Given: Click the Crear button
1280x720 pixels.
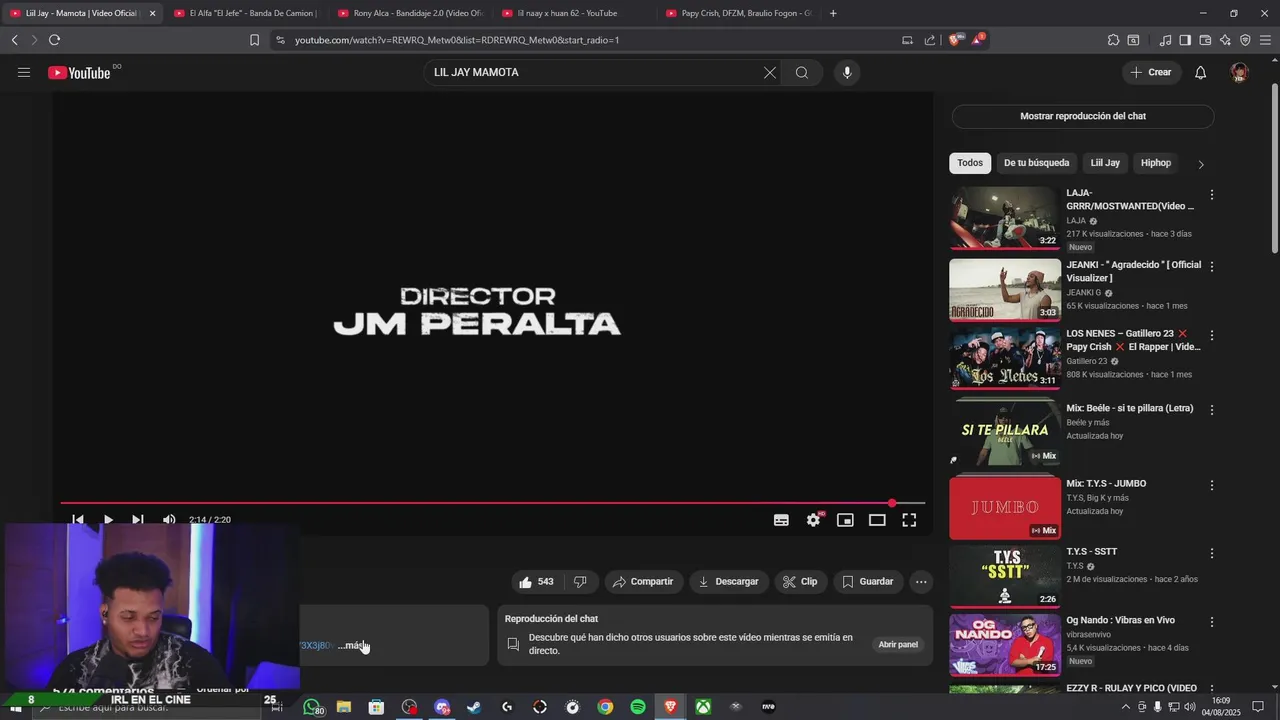Looking at the screenshot, I should (1151, 72).
